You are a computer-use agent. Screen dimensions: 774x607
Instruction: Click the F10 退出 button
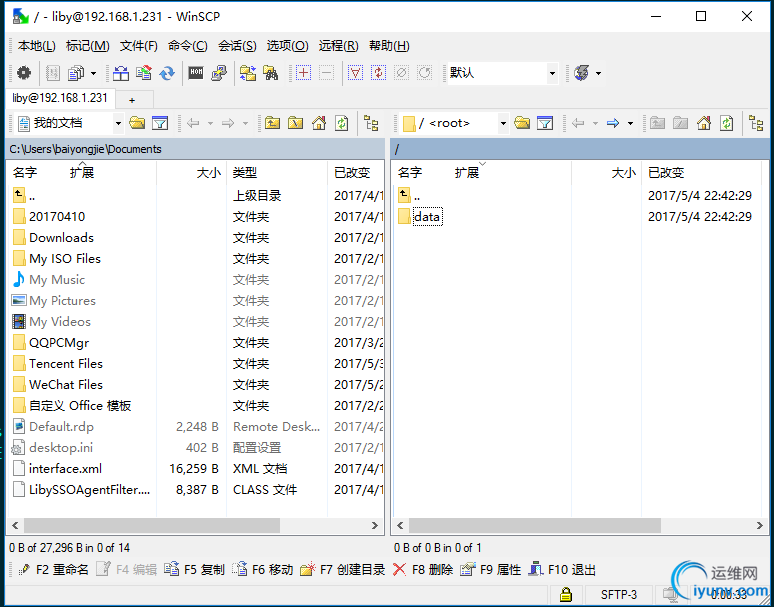coord(562,569)
